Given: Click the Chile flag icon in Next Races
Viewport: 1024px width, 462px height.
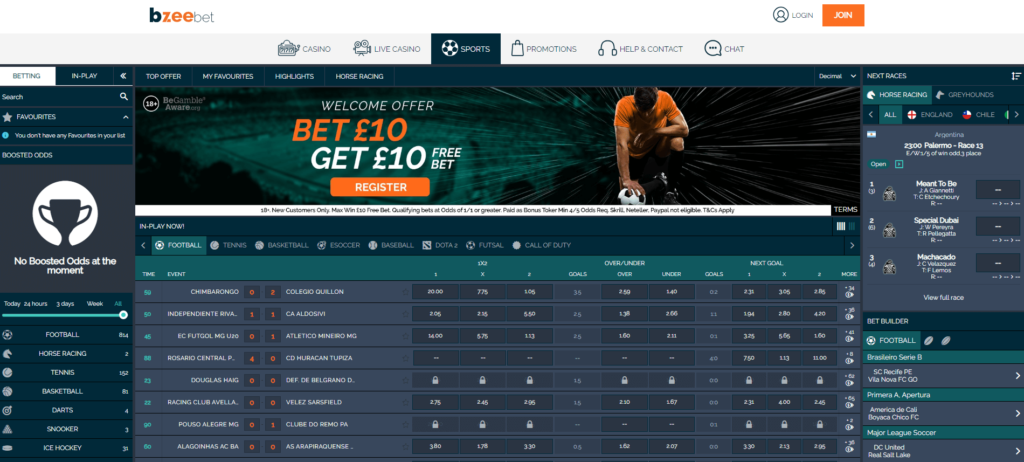Looking at the screenshot, I should tap(967, 114).
